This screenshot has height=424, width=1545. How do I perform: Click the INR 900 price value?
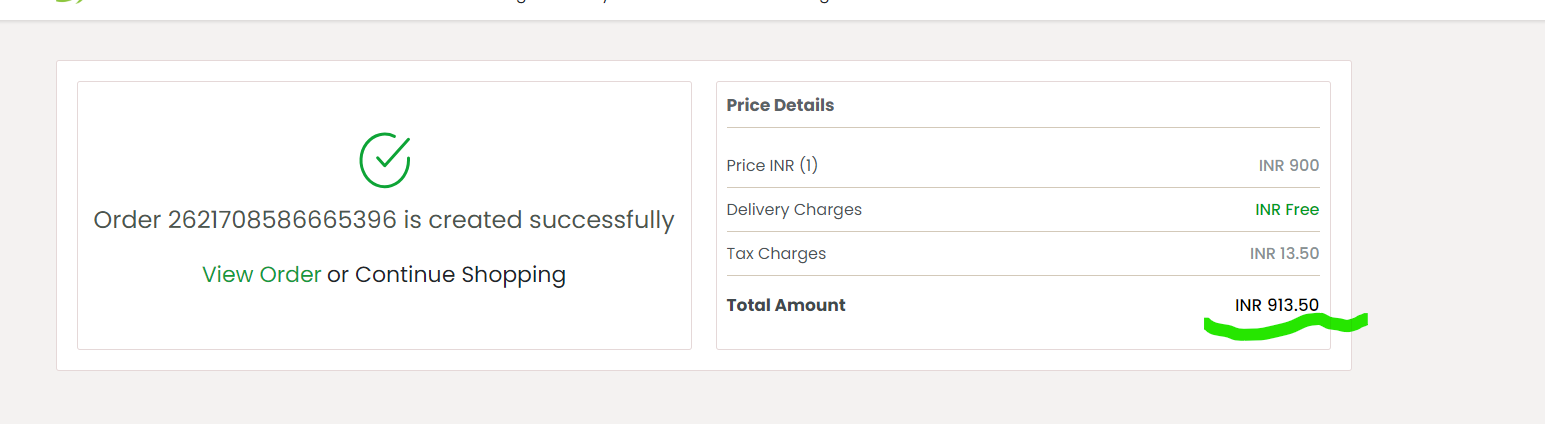1289,166
